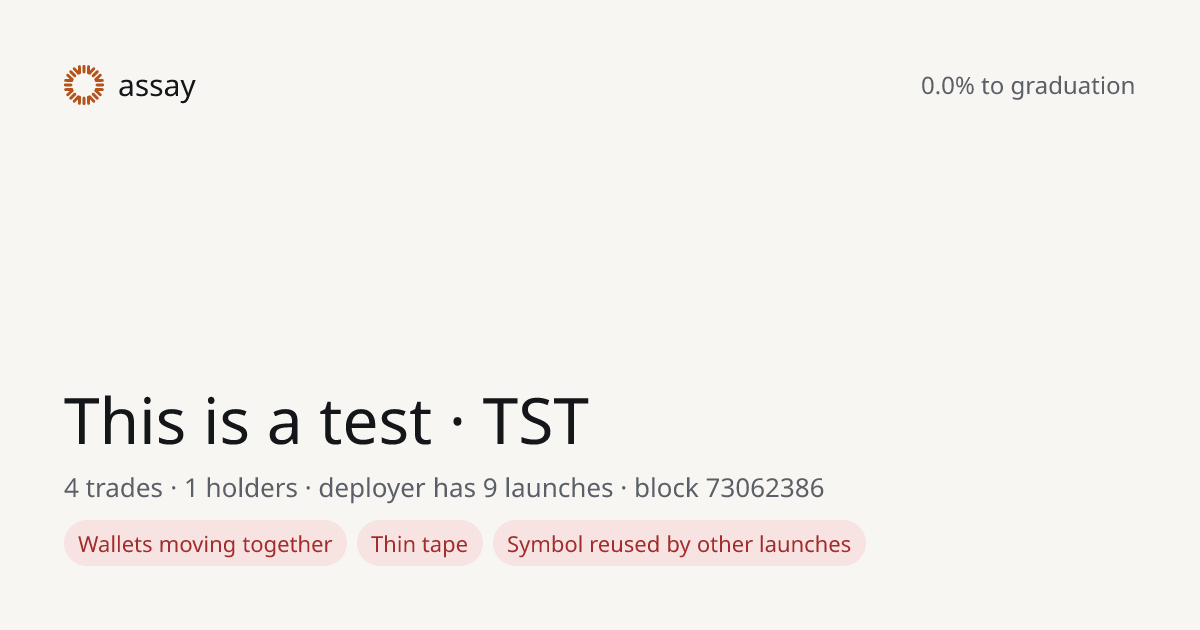Select the word 'holders' in stats line

(x=251, y=488)
